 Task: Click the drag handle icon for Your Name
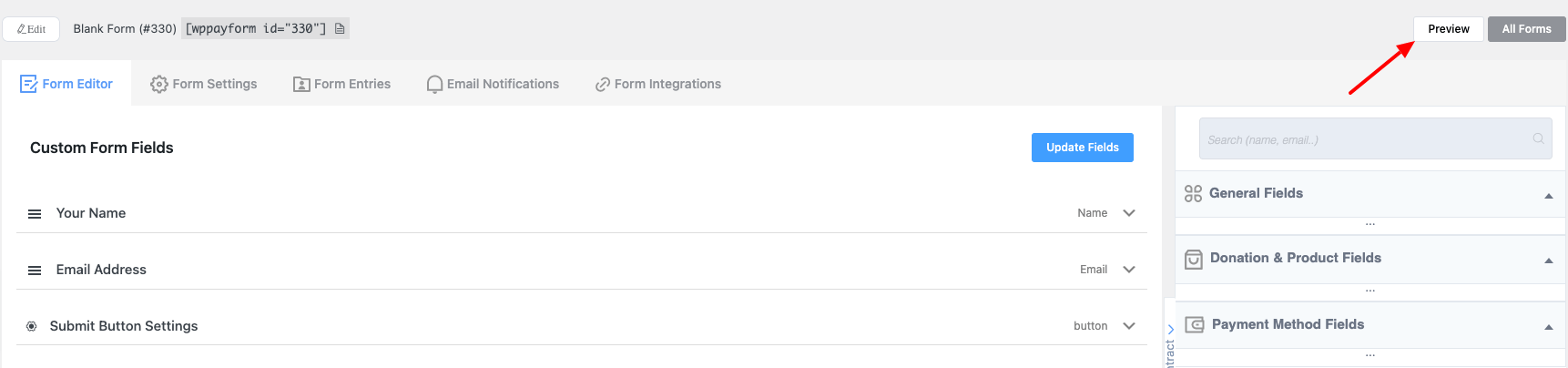[35, 214]
